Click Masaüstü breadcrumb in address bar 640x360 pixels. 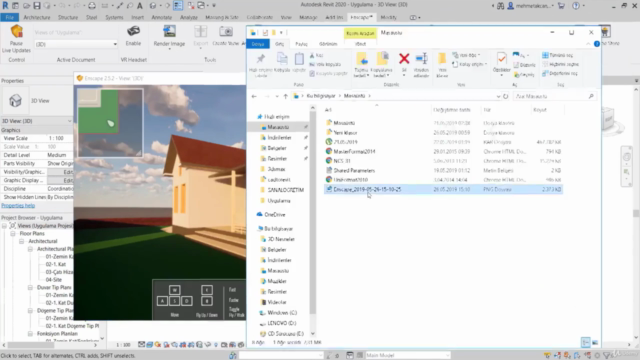[x=354, y=96]
